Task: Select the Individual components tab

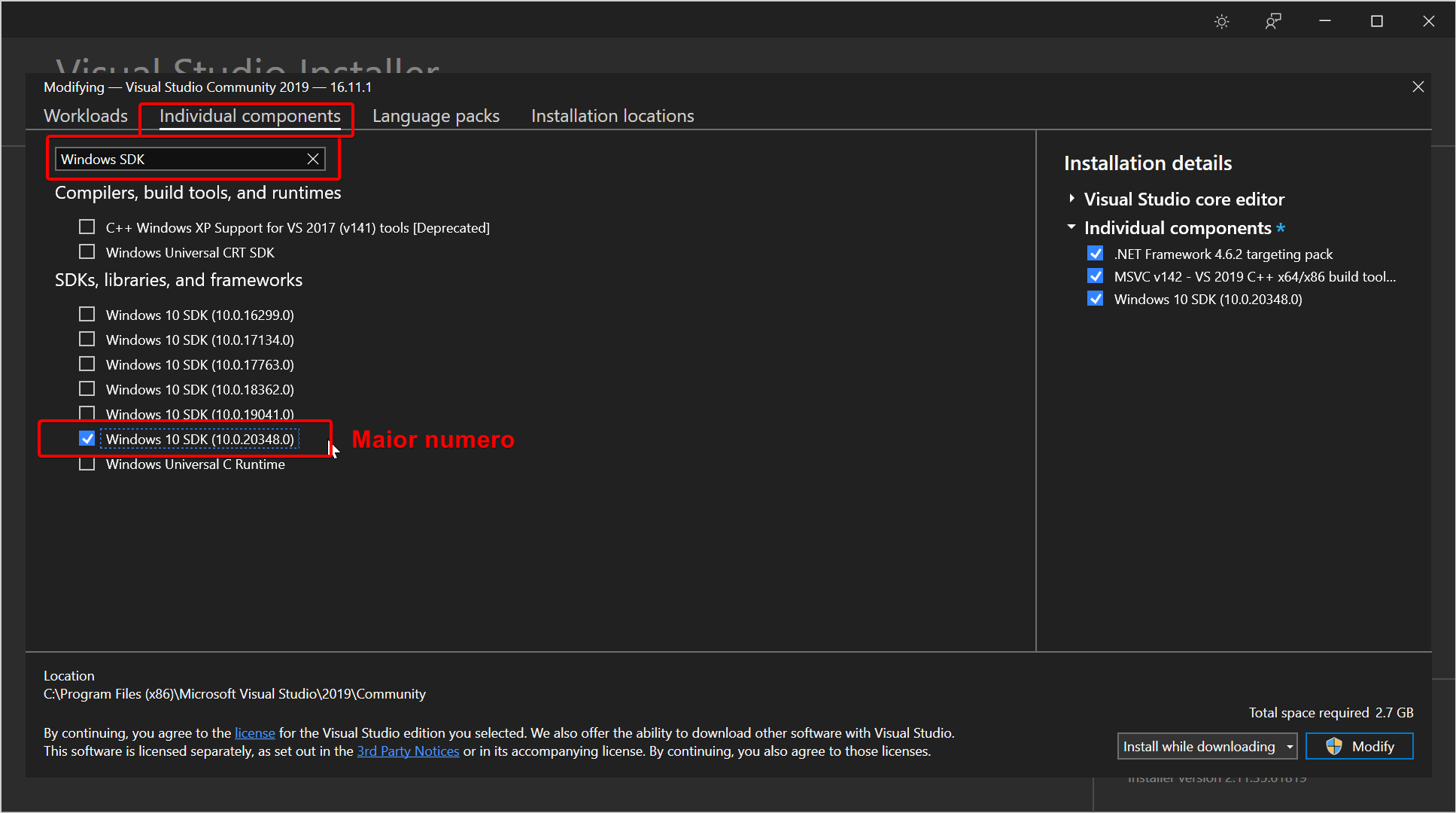Action: click(250, 116)
